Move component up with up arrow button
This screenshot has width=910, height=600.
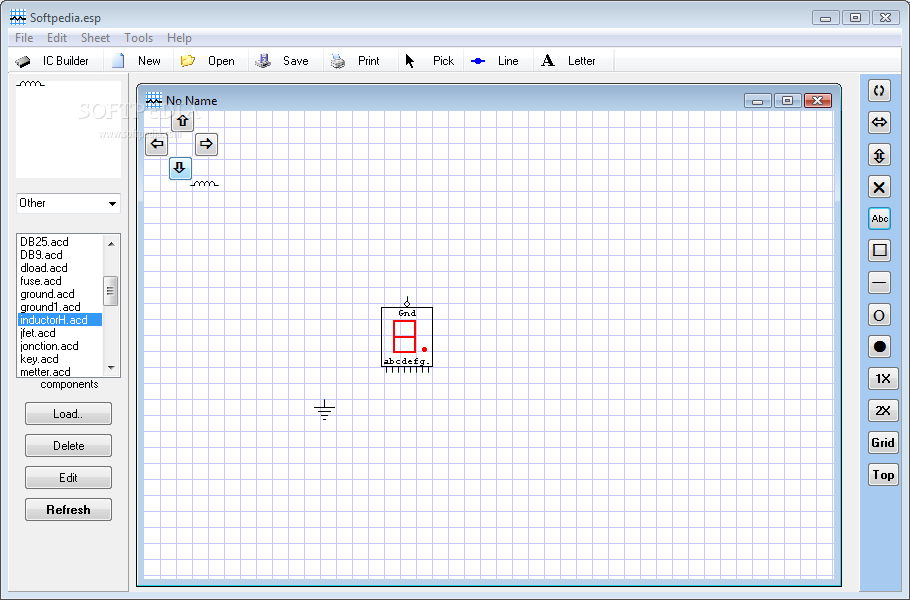tap(183, 121)
